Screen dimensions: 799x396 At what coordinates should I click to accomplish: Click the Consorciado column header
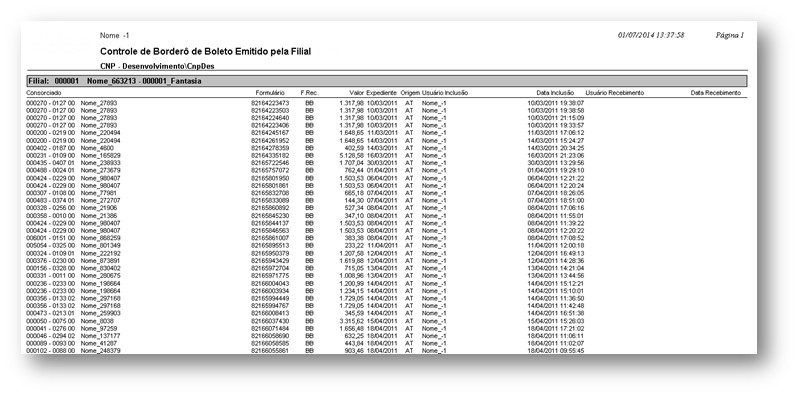coord(44,93)
